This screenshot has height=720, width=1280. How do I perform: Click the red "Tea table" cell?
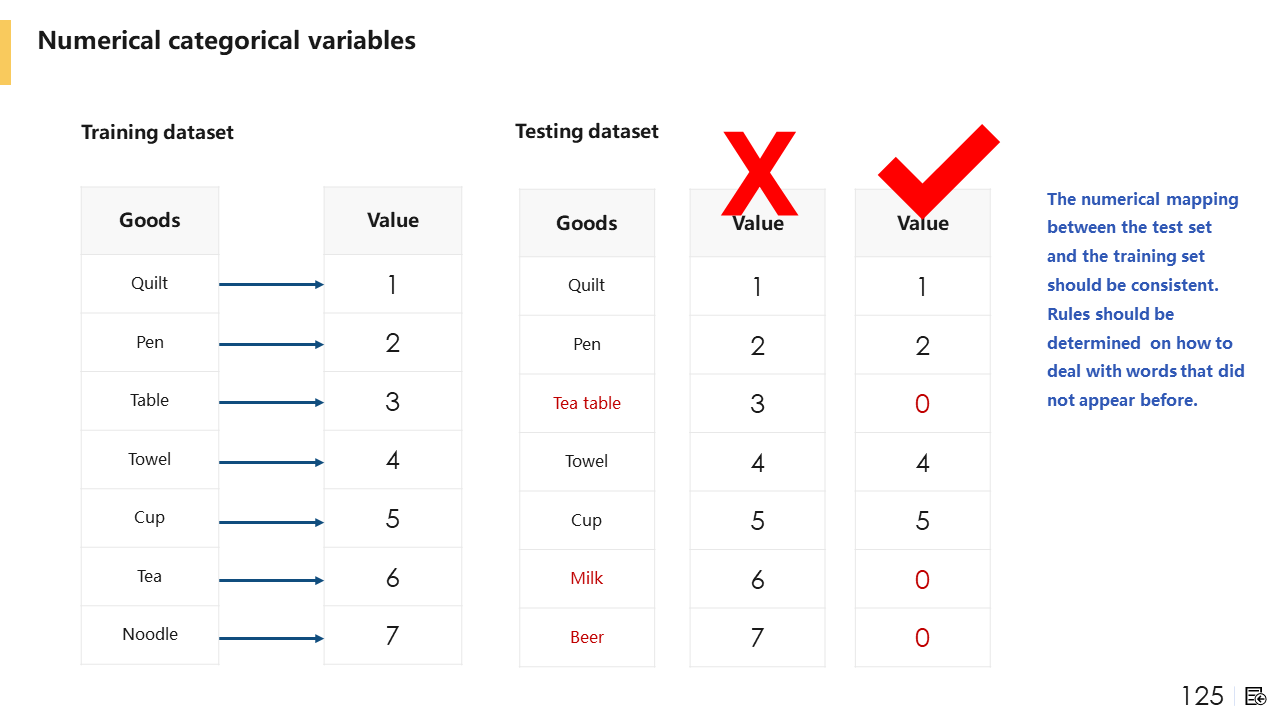(x=587, y=403)
